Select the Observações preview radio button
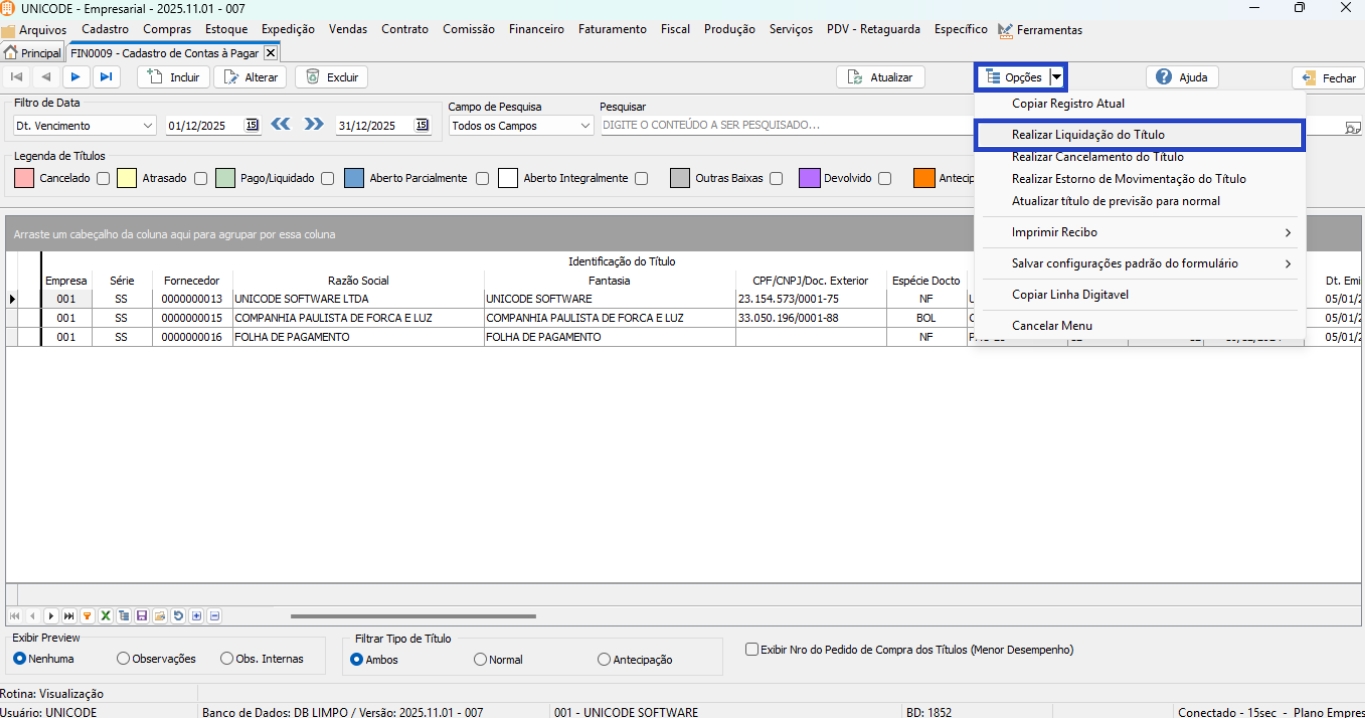The width and height of the screenshot is (1365, 718). coord(124,659)
